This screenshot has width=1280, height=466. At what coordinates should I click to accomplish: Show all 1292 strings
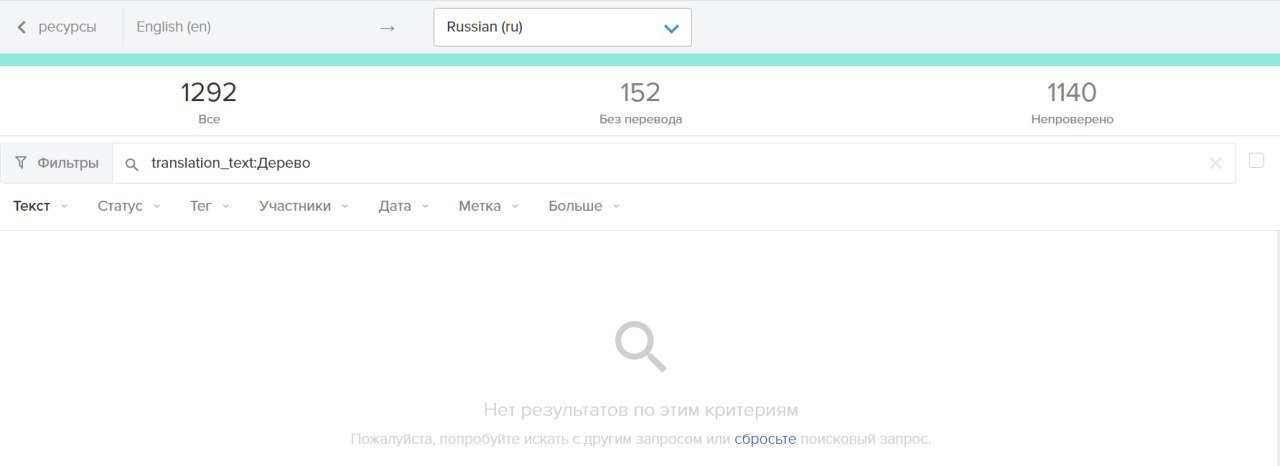(x=209, y=103)
